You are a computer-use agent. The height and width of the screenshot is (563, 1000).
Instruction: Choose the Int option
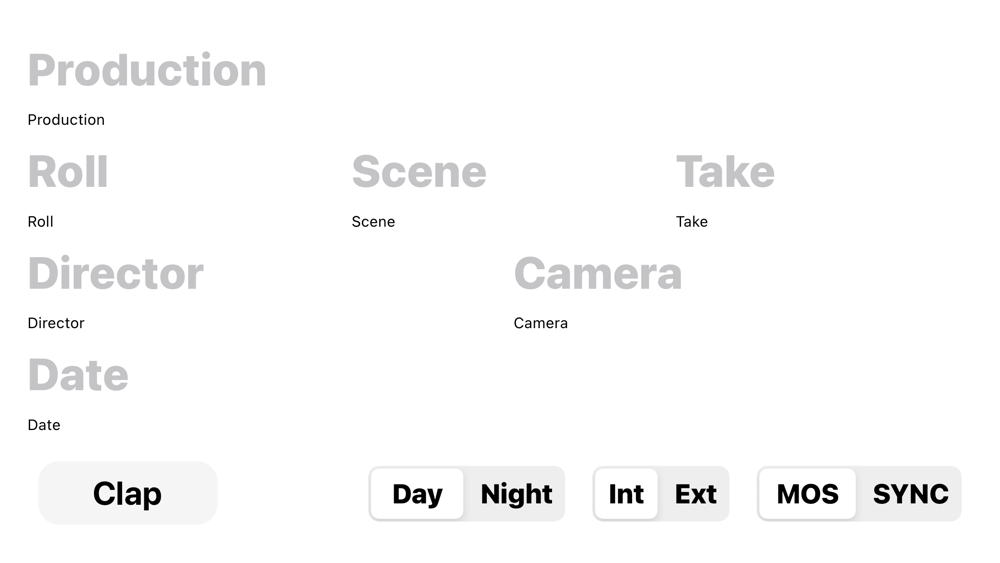[x=626, y=494]
